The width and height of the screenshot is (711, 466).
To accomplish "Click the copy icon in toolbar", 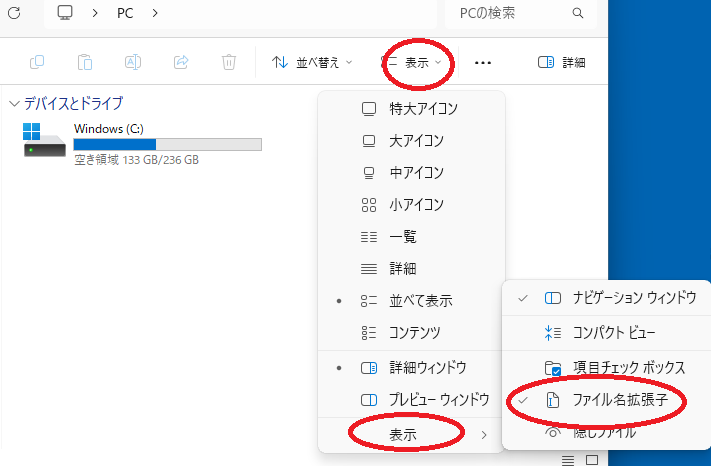I will coord(37,62).
